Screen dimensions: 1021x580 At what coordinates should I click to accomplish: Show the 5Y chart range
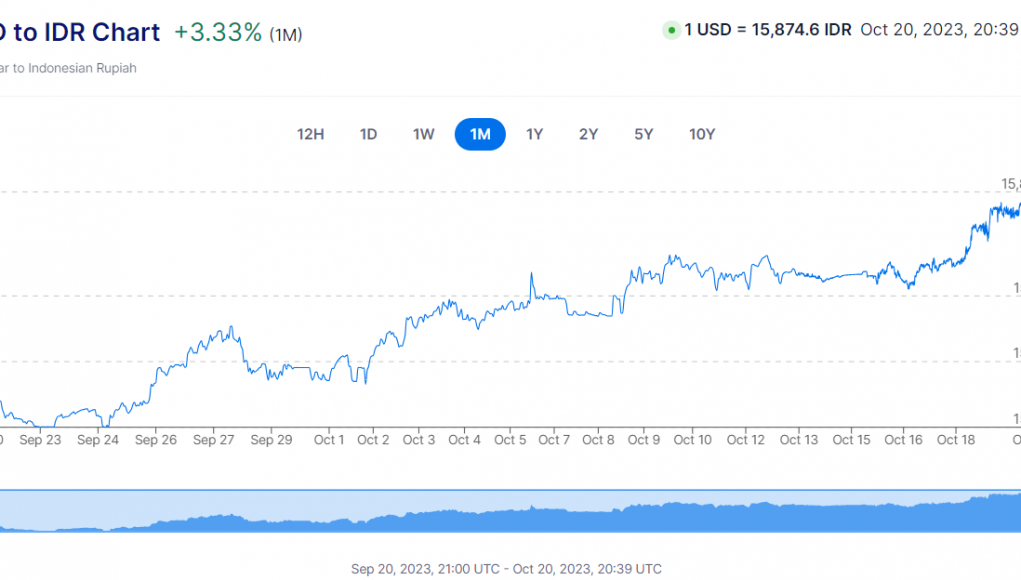tap(643, 134)
